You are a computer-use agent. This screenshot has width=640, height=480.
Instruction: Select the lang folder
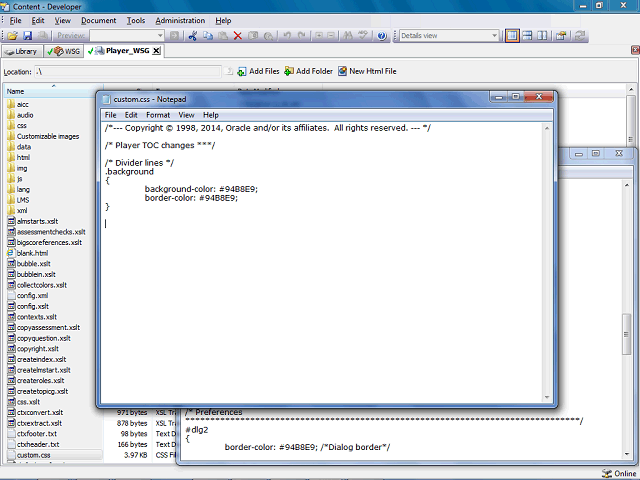[x=23, y=189]
